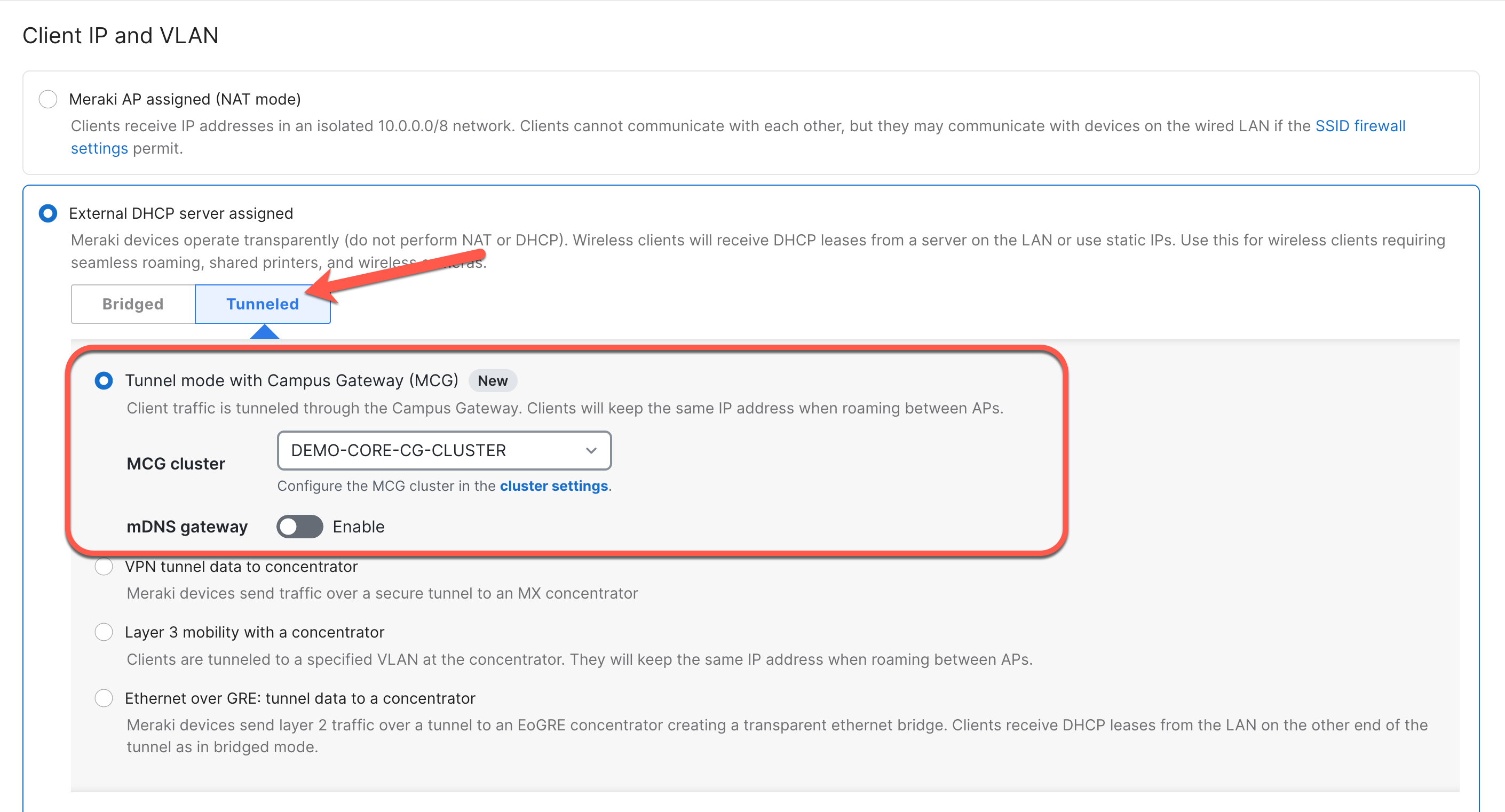Click the VPN tunnel data to concentrator label
This screenshot has height=812, width=1505.
pyautogui.click(x=241, y=567)
